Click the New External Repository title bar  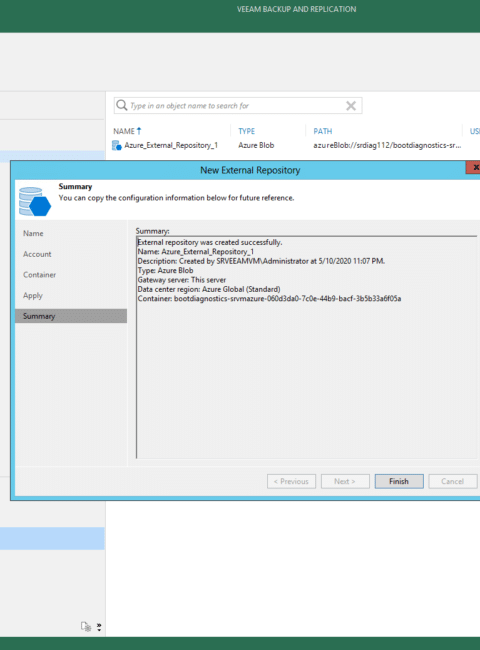[x=250, y=170]
